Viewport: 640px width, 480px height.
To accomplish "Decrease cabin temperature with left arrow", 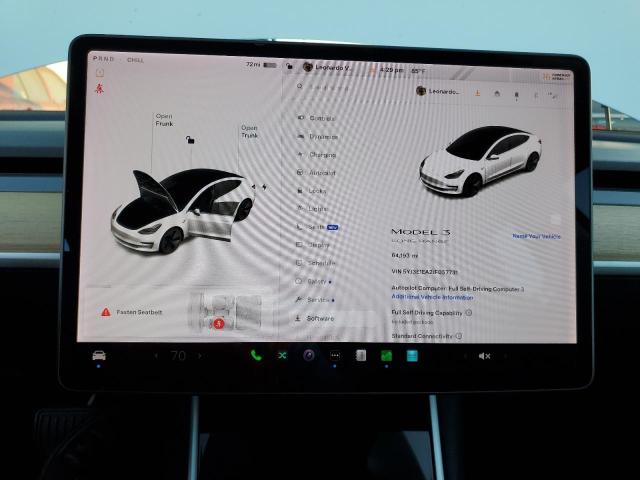I will tap(156, 356).
